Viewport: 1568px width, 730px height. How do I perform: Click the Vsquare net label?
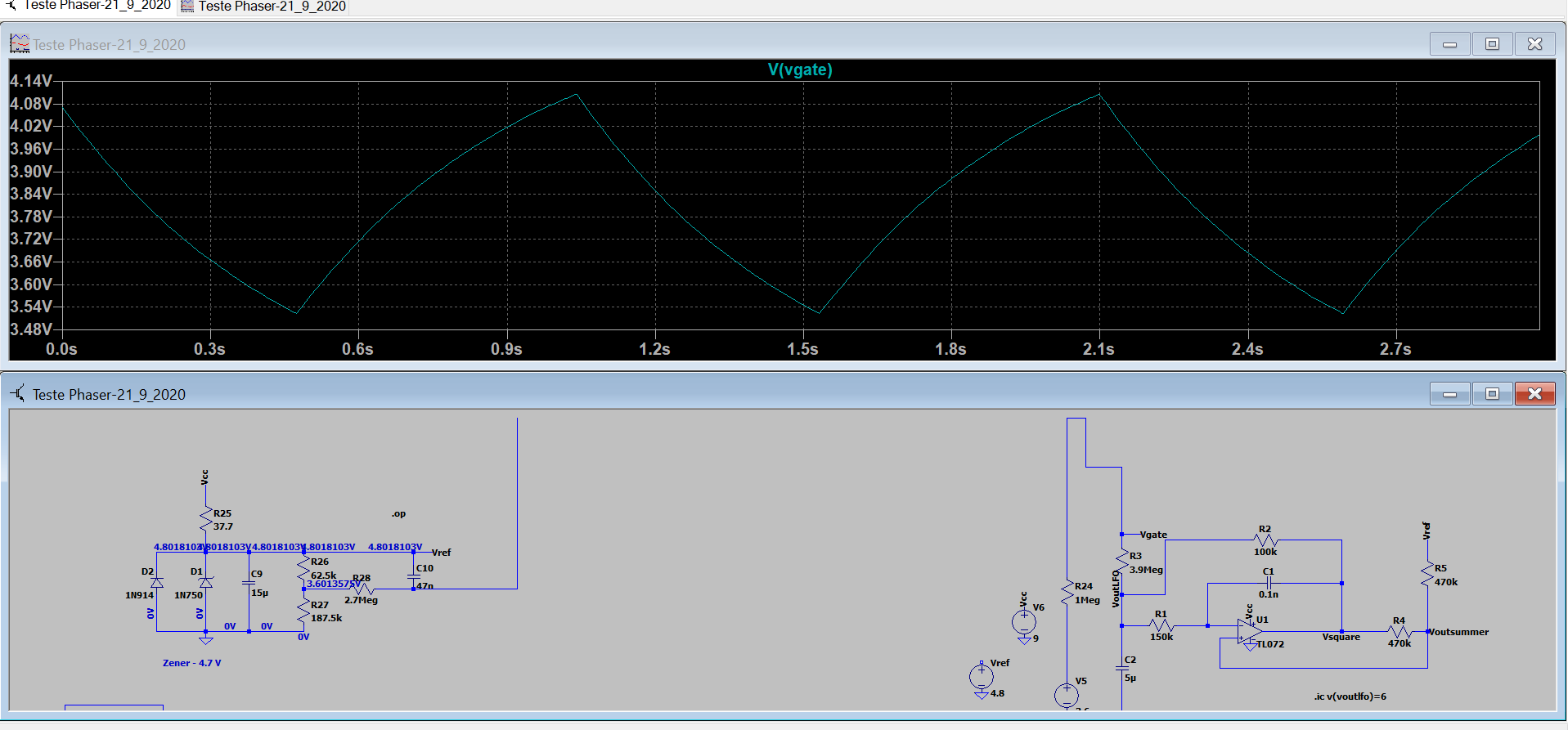pos(1341,637)
